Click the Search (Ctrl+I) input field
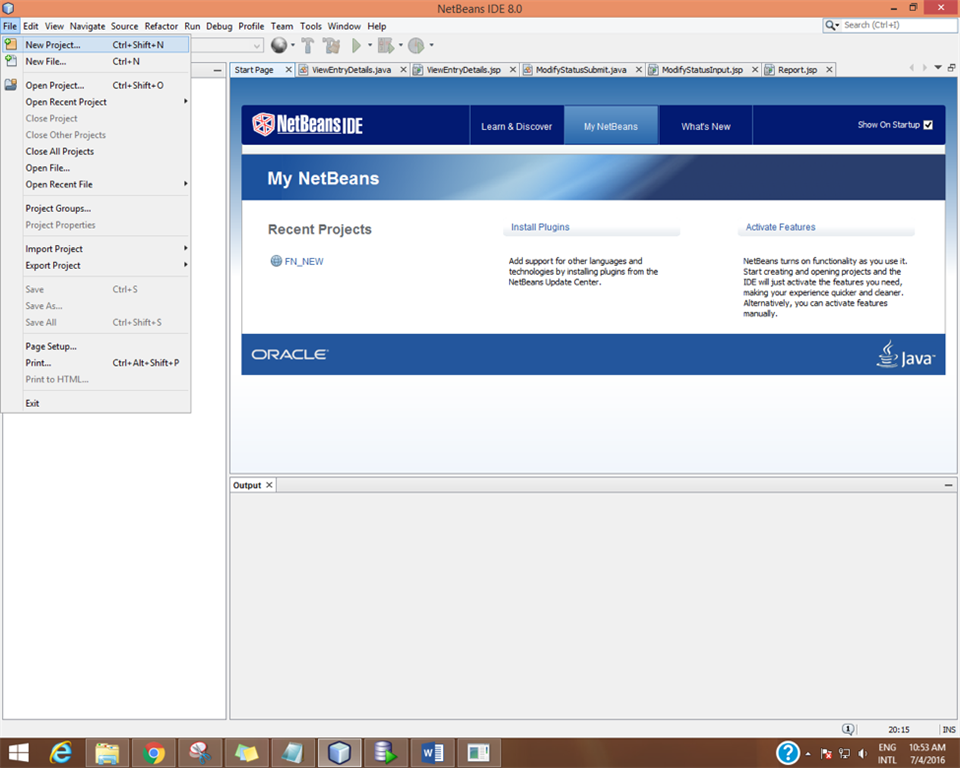Image resolution: width=960 pixels, height=768 pixels. pos(898,25)
